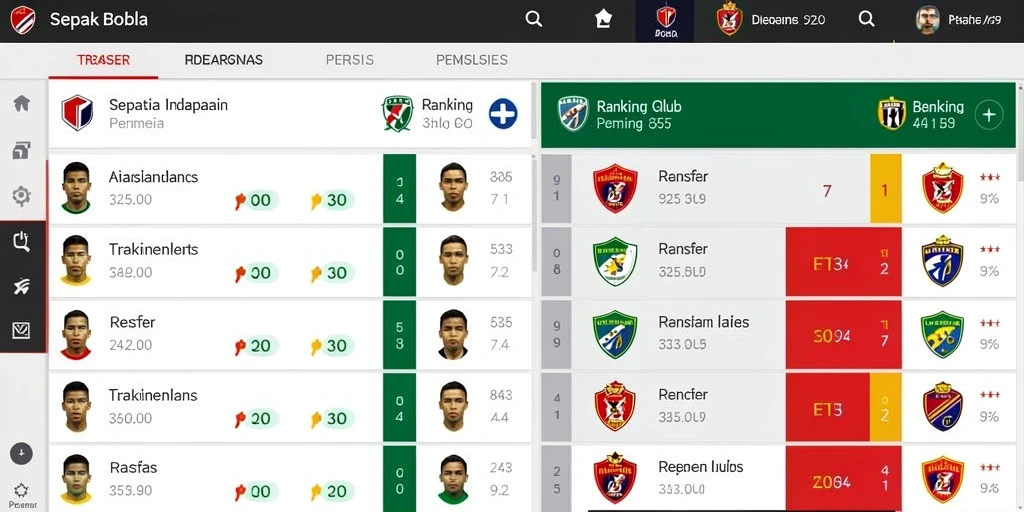1024x512 pixels.
Task: Click the Sepak Bobla shield logo
Action: coord(23,20)
